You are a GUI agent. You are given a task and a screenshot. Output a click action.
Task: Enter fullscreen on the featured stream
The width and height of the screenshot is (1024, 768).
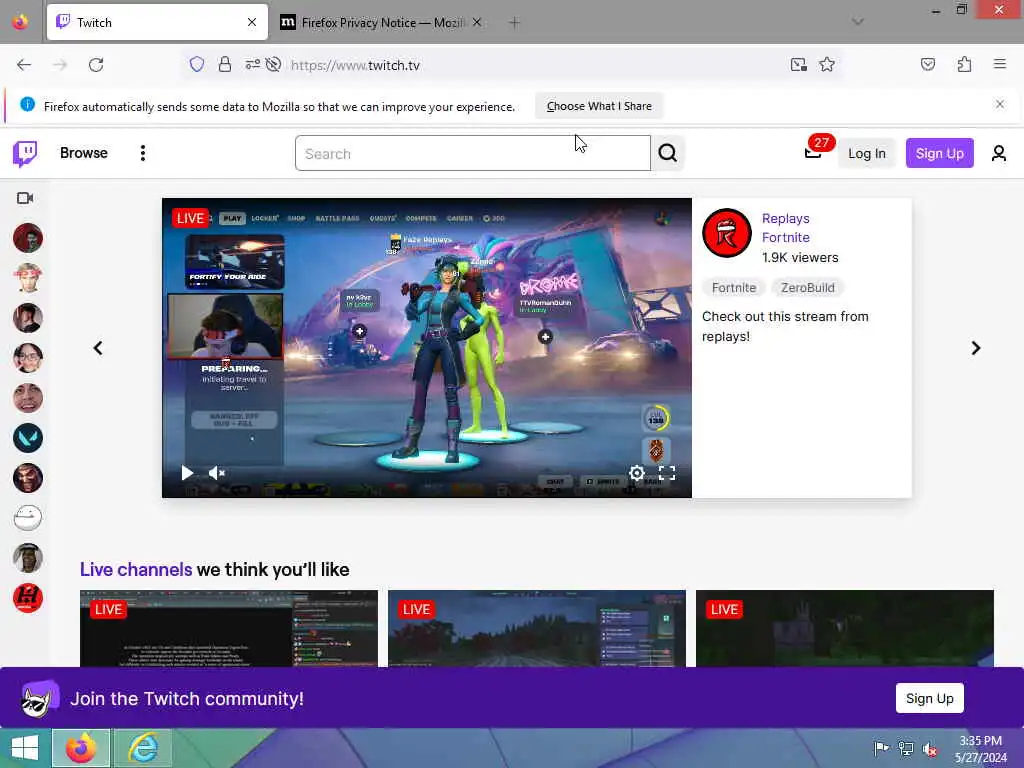tap(667, 473)
